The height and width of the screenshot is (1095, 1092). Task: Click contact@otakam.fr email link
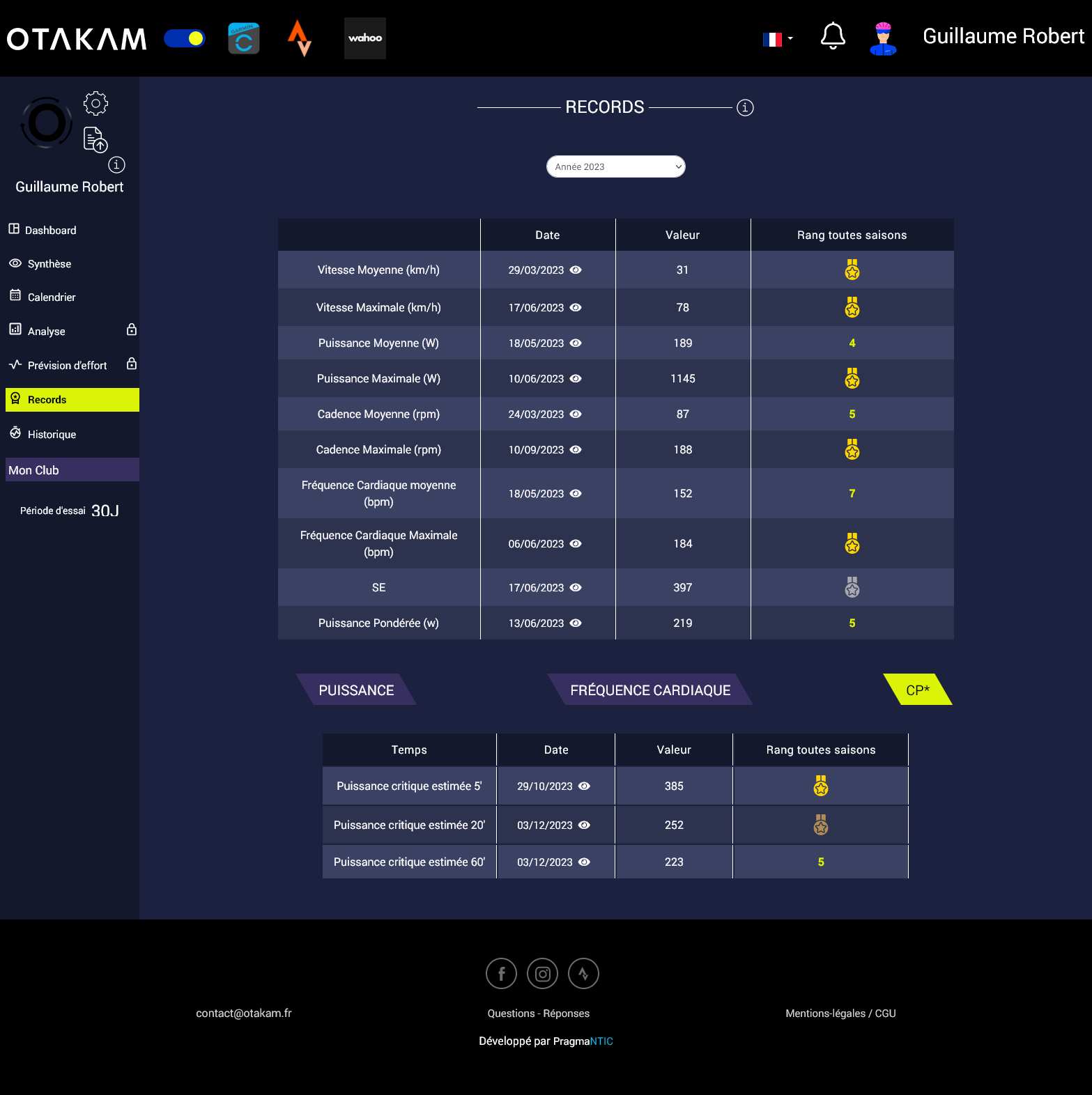244,1013
